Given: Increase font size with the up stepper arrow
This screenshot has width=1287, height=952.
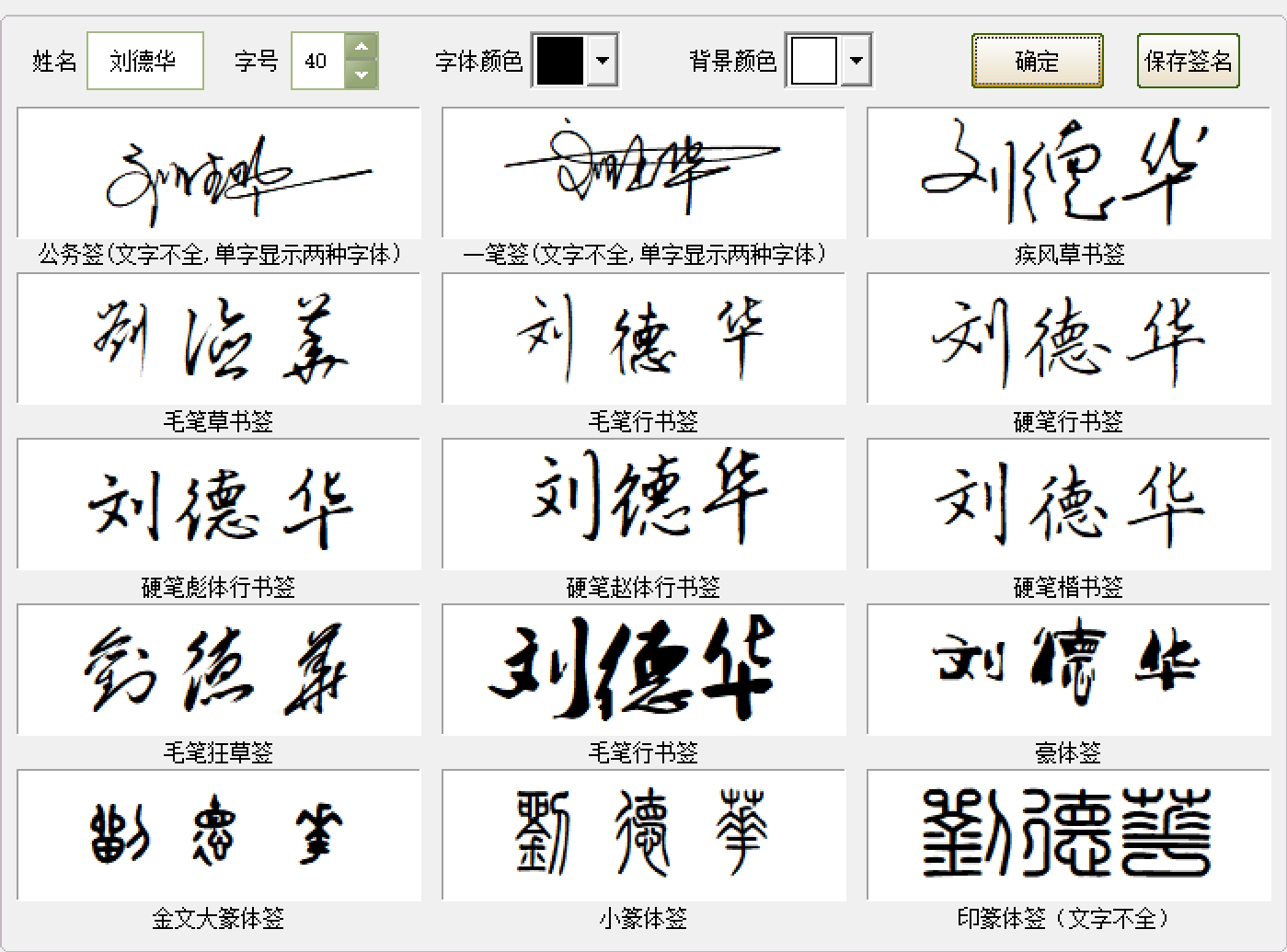Looking at the screenshot, I should [362, 47].
